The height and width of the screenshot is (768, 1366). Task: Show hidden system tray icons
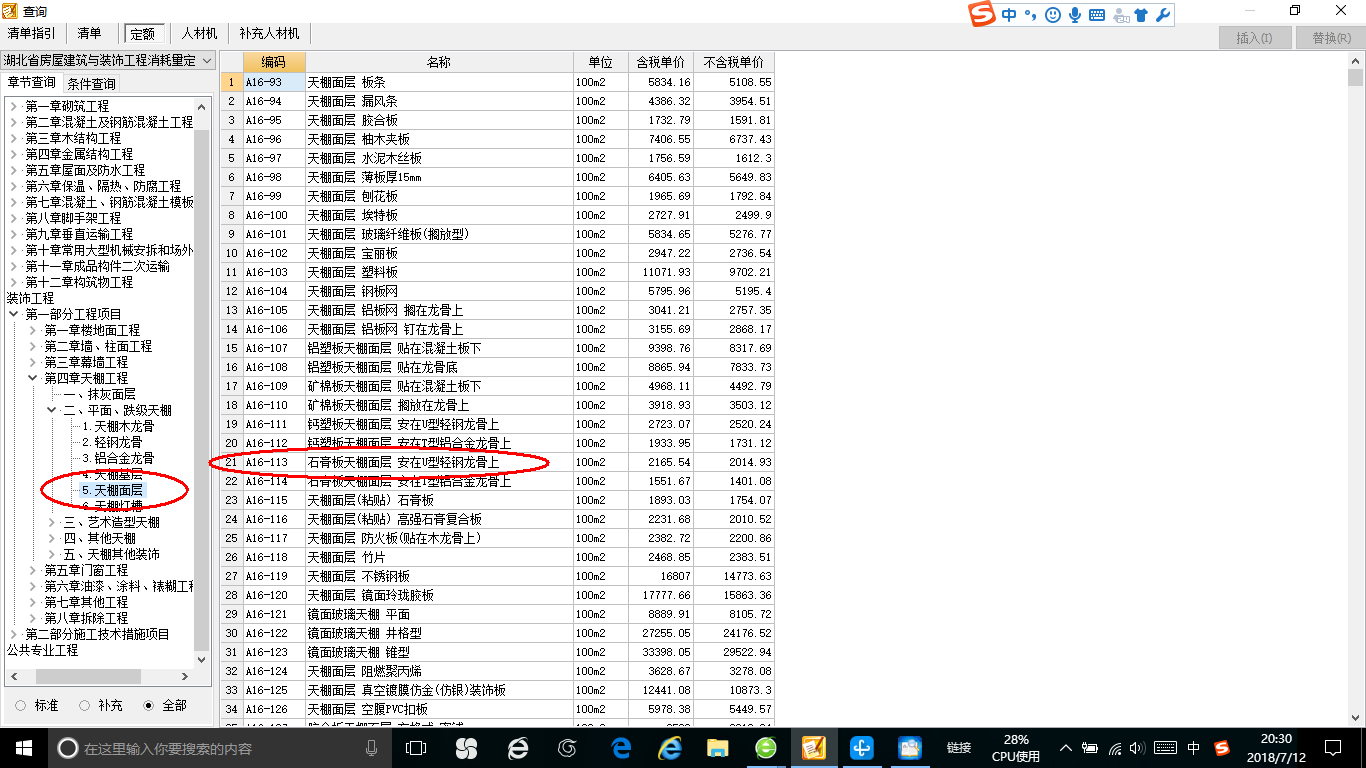(1066, 748)
